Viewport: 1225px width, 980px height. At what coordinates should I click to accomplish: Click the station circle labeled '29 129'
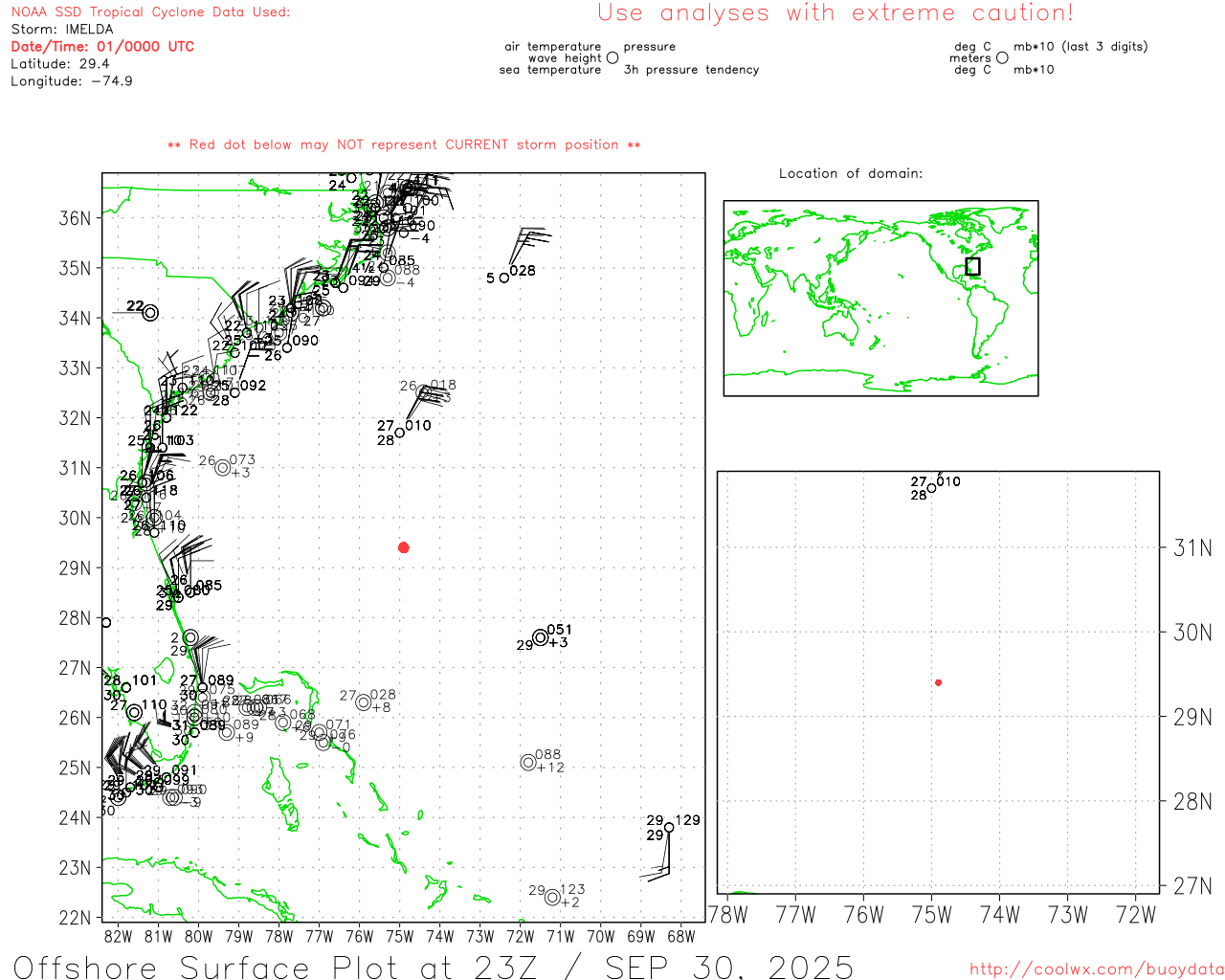point(669,828)
